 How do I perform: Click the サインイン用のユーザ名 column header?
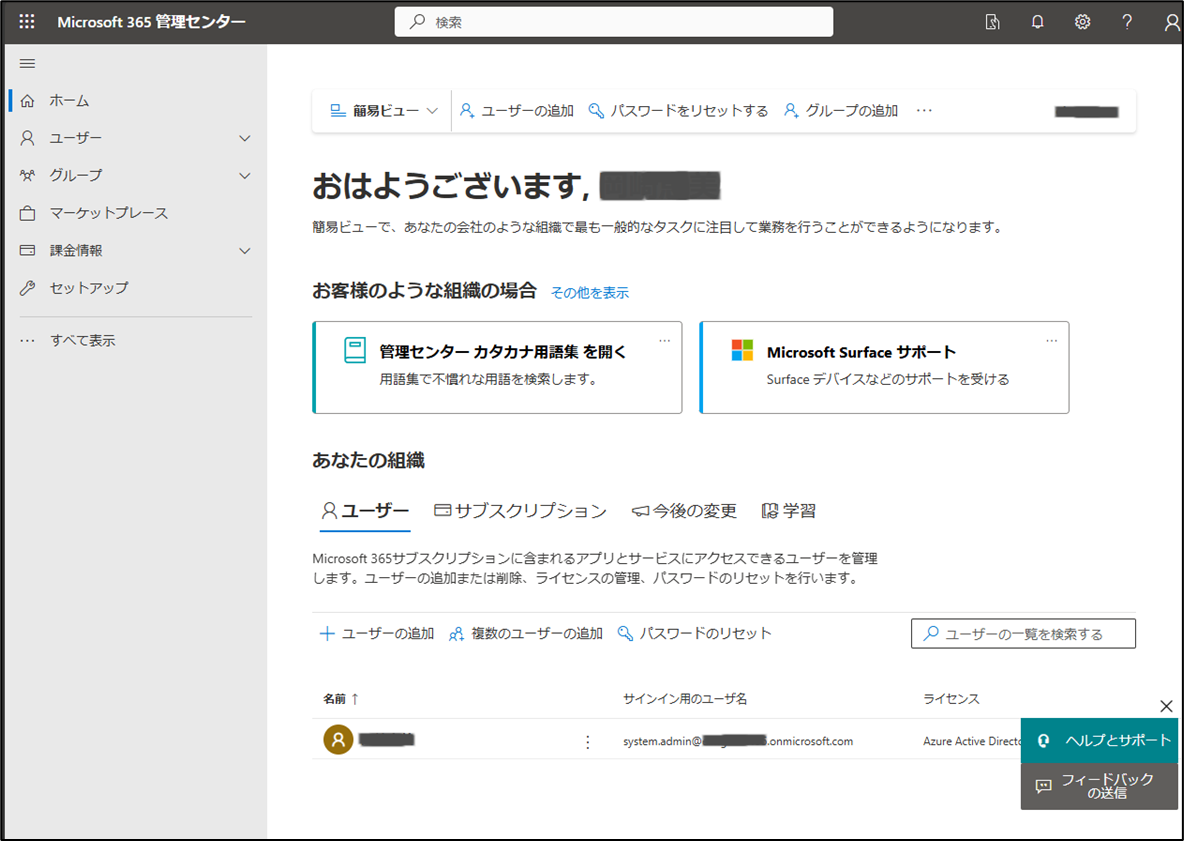tap(685, 699)
